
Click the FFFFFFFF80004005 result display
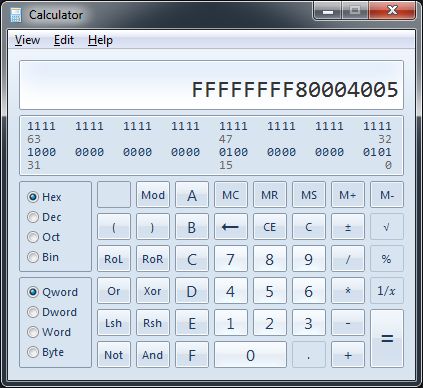pyautogui.click(x=211, y=85)
